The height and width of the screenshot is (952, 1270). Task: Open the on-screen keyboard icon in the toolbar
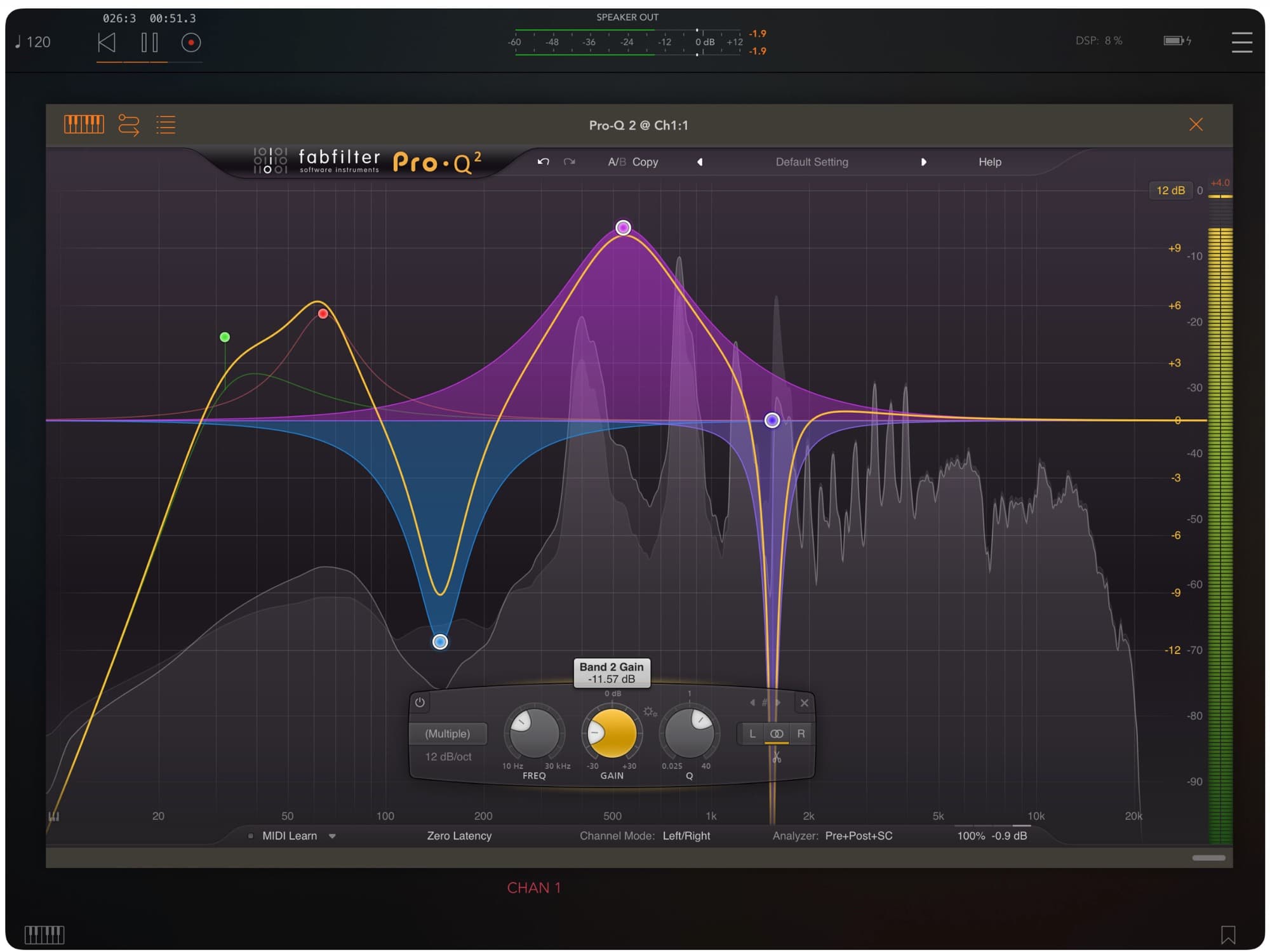click(x=83, y=124)
